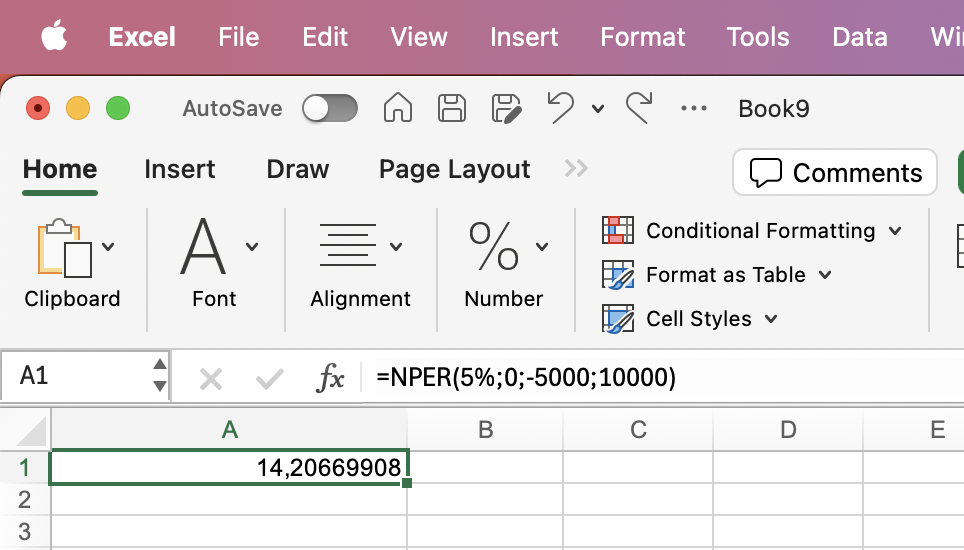
Task: Click the Book9 document title
Action: click(773, 109)
